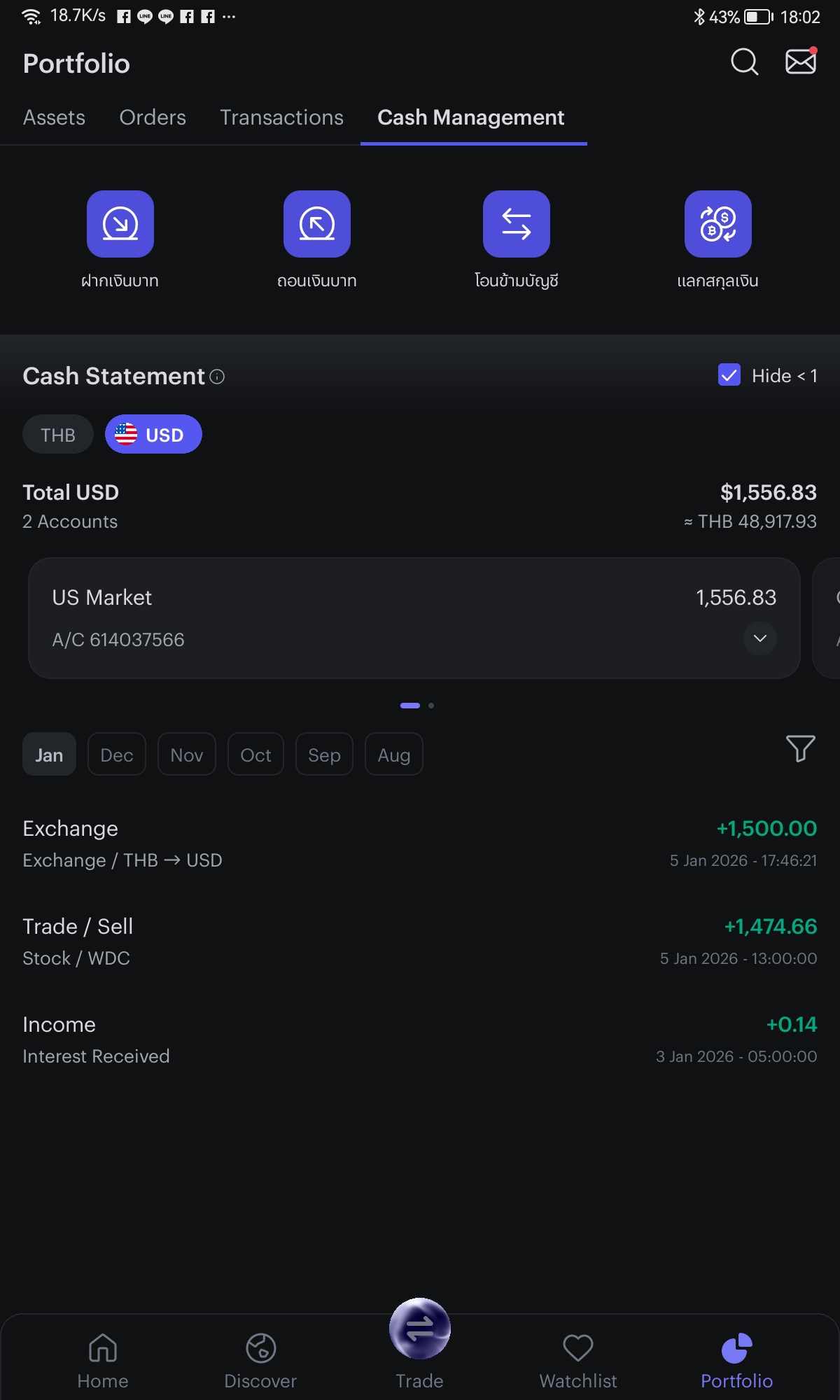Tap the currency exchange icon
This screenshot has height=1400, width=840.
click(717, 224)
